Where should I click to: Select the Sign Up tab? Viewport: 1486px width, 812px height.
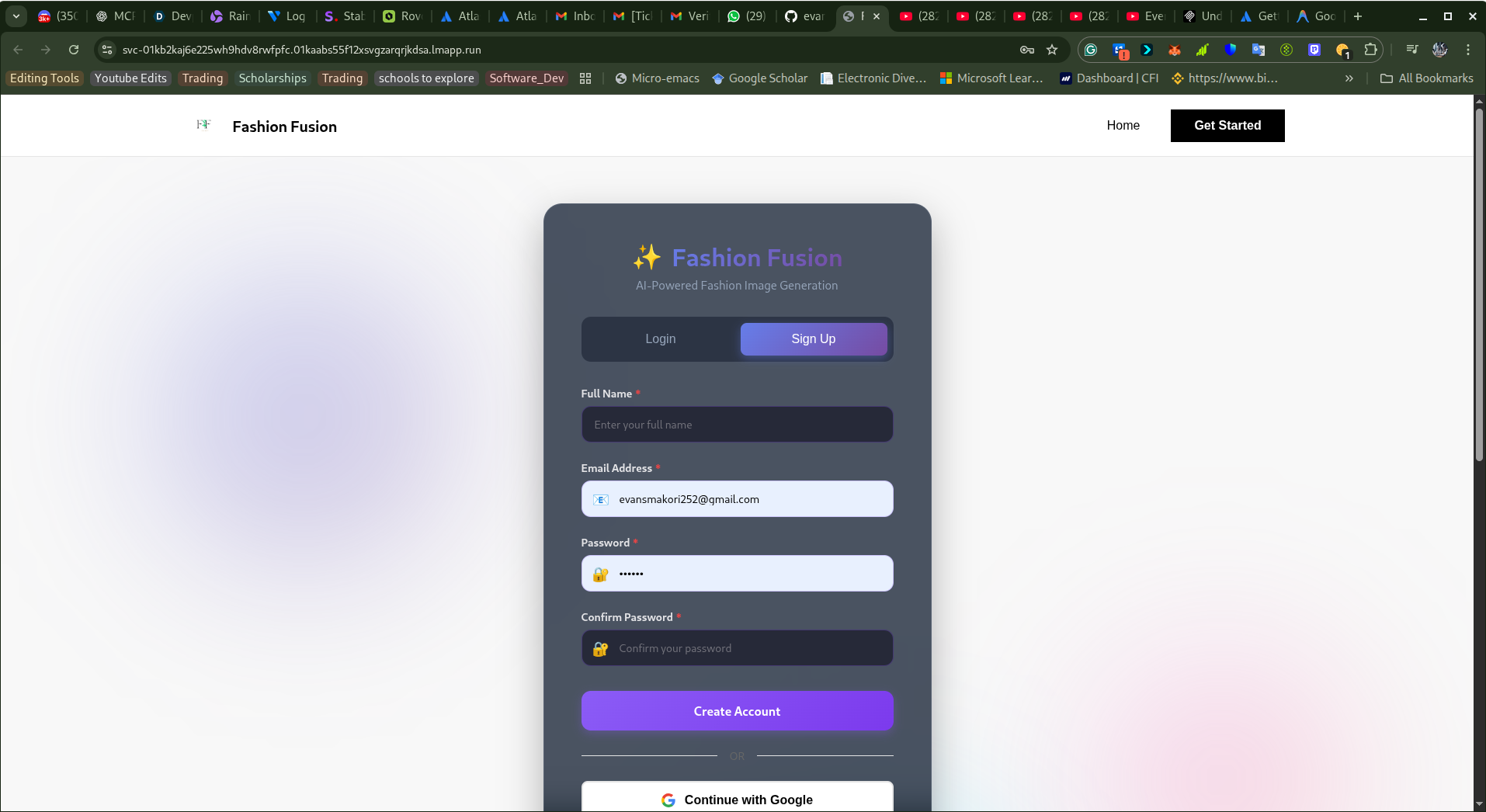coord(814,339)
